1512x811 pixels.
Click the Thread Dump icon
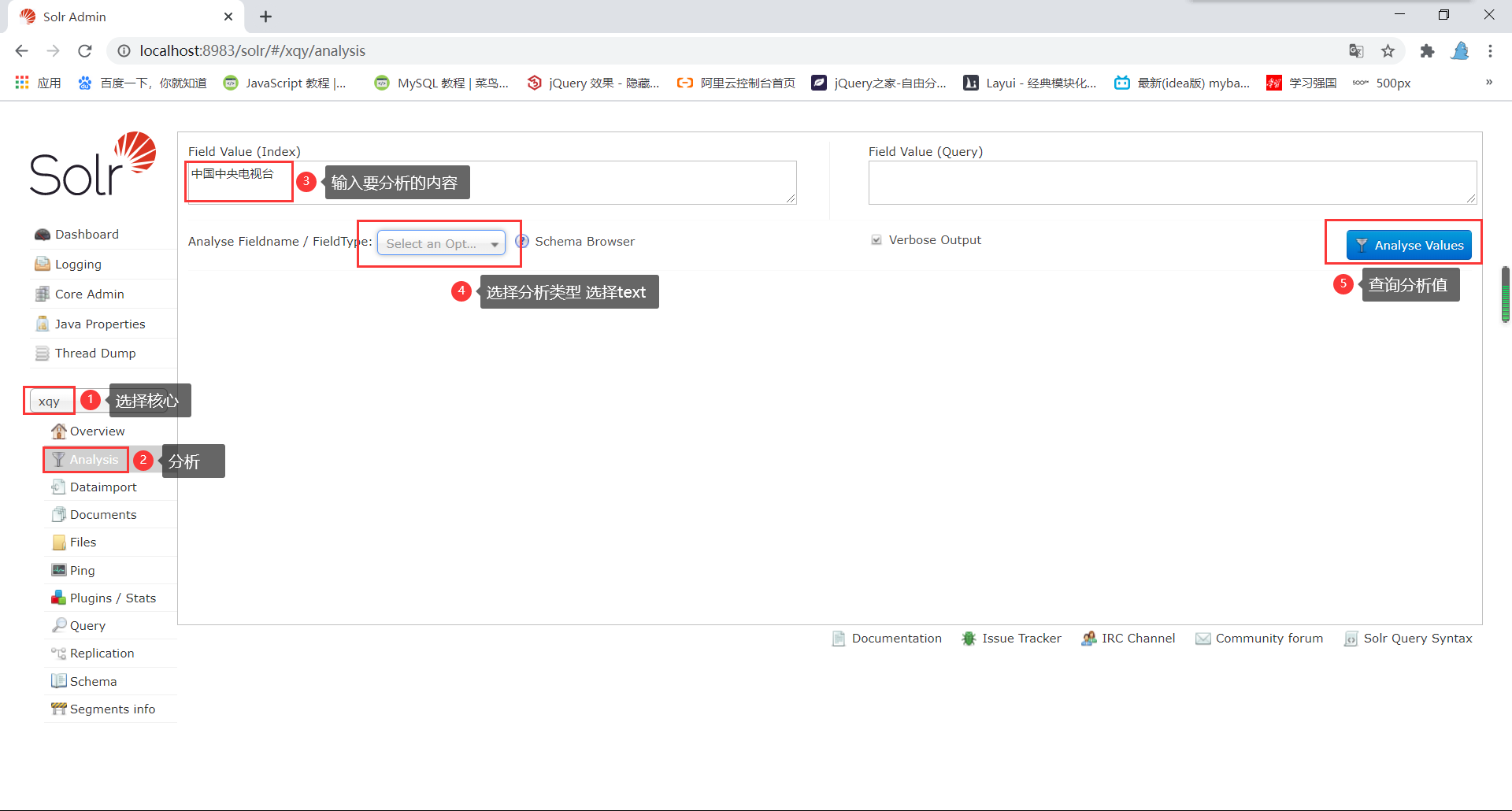pyautogui.click(x=43, y=354)
